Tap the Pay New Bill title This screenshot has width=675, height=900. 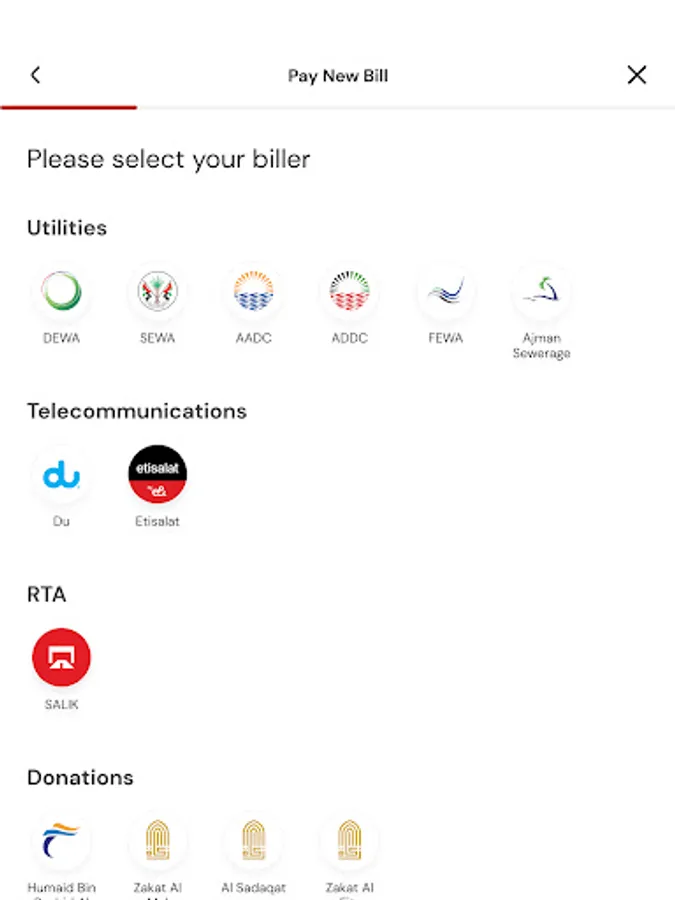coord(337,75)
